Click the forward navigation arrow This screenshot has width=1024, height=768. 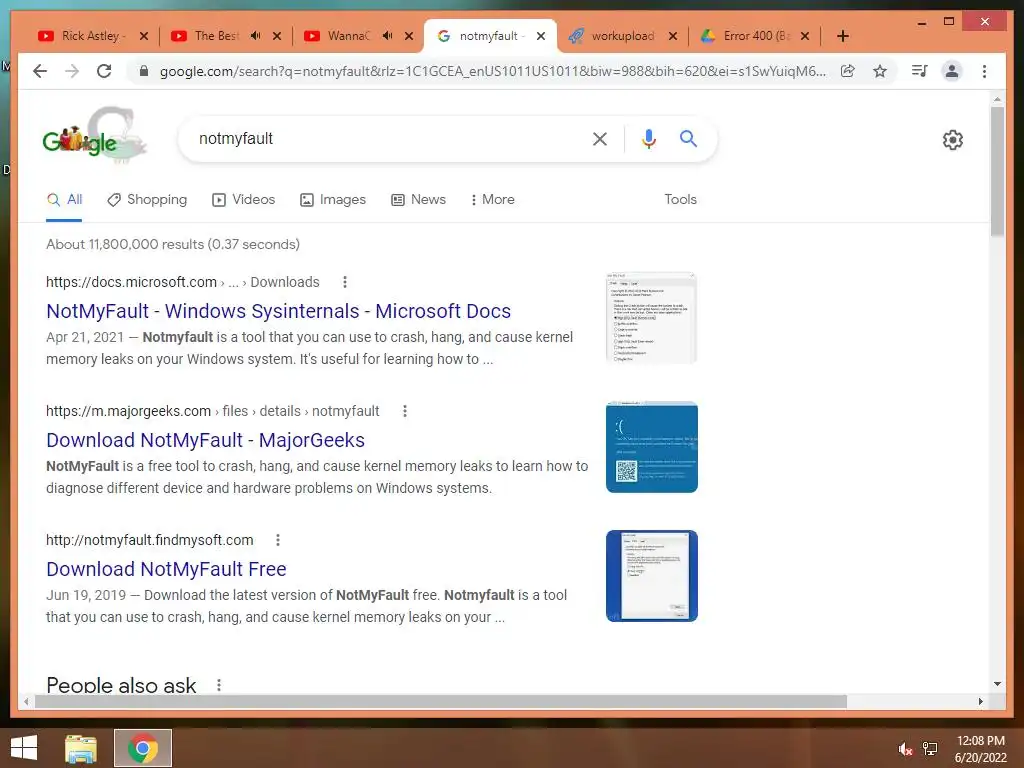pos(72,71)
